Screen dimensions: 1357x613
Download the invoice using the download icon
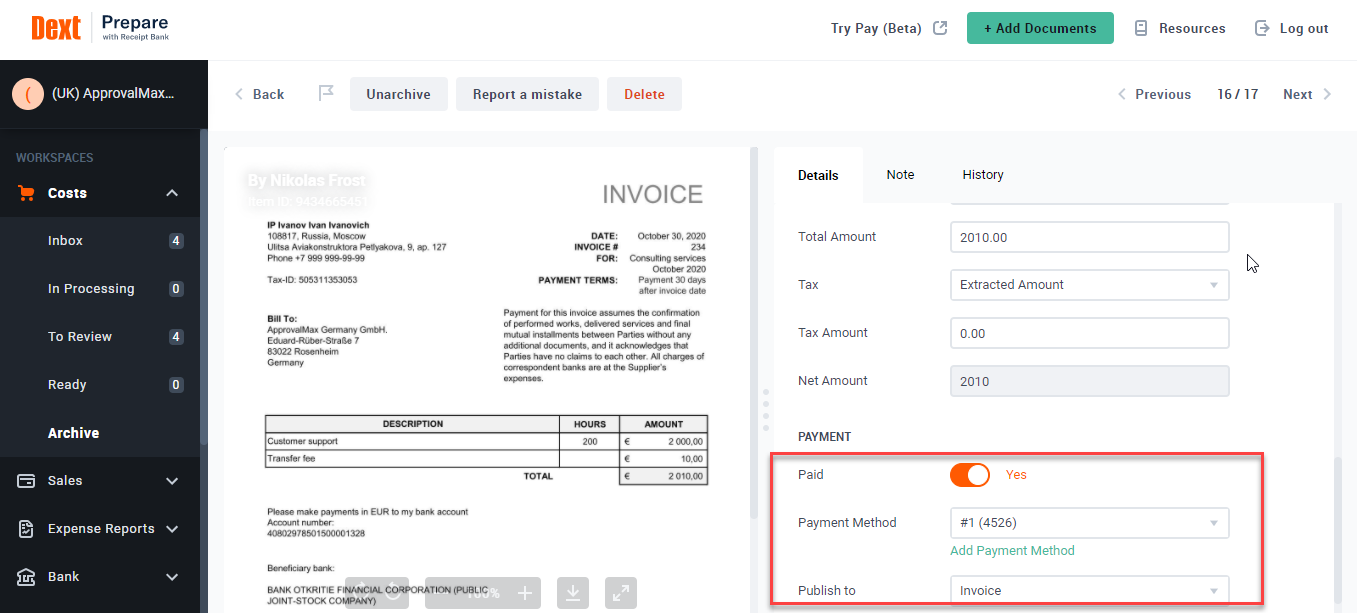pos(573,593)
